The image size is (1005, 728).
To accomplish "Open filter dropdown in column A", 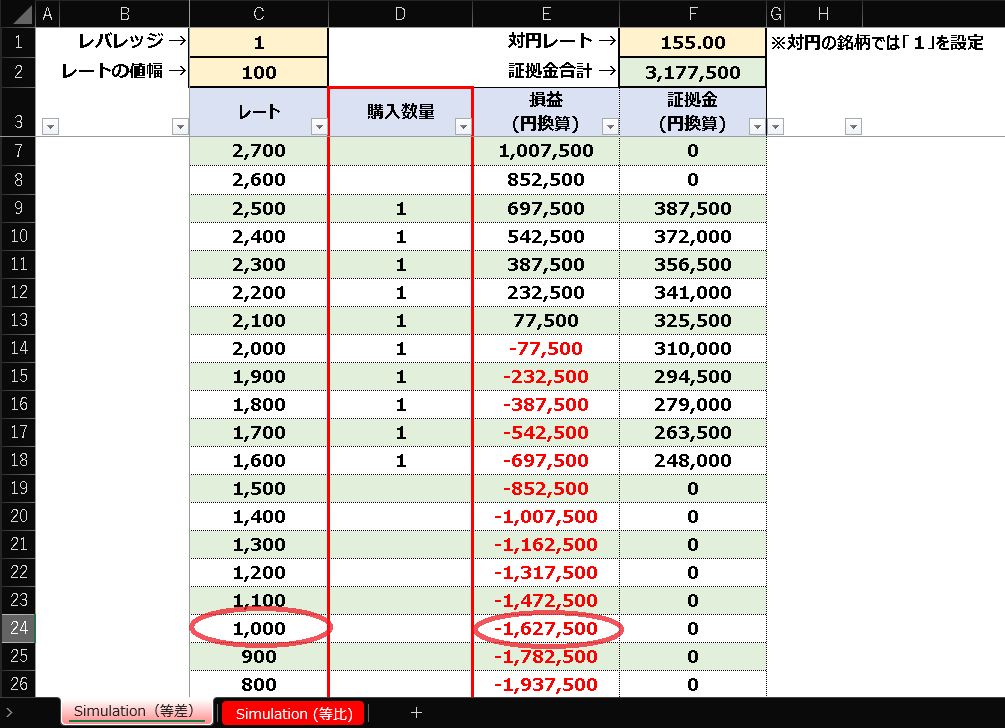I will click(x=50, y=126).
